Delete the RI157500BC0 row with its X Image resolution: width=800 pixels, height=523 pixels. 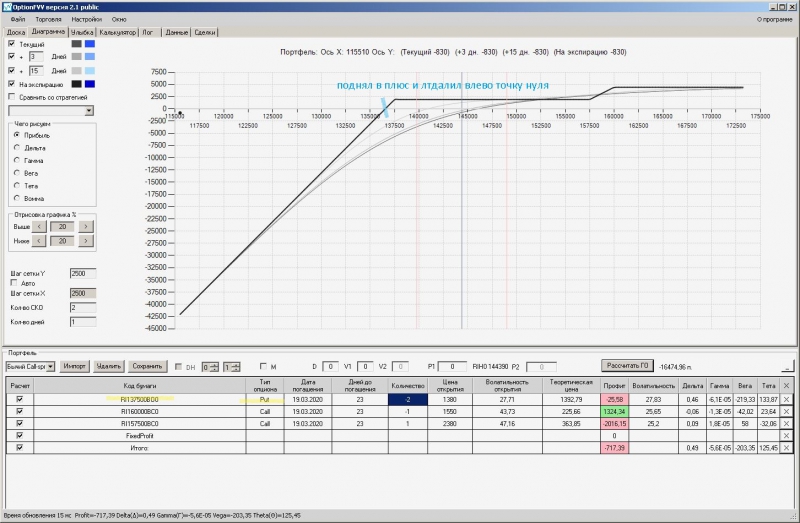click(786, 424)
